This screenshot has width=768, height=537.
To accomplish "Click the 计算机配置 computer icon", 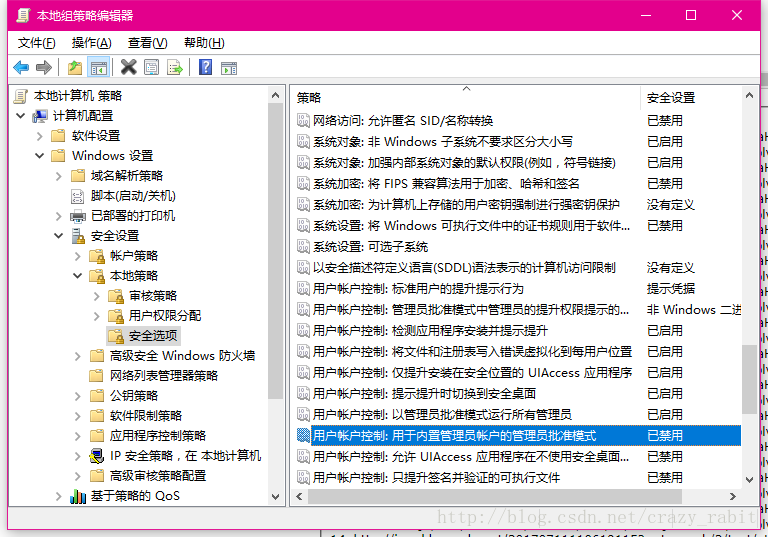I will tap(40, 116).
